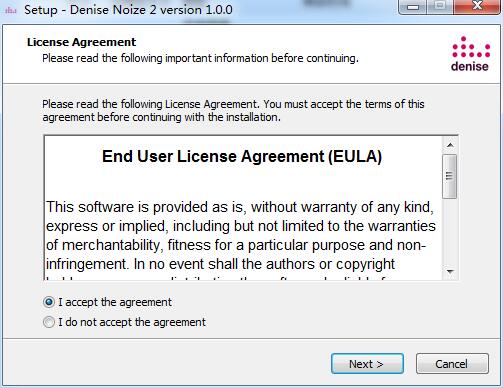Image resolution: width=503 pixels, height=388 pixels.
Task: Abort installation with the Cancel button
Action: coord(452,364)
